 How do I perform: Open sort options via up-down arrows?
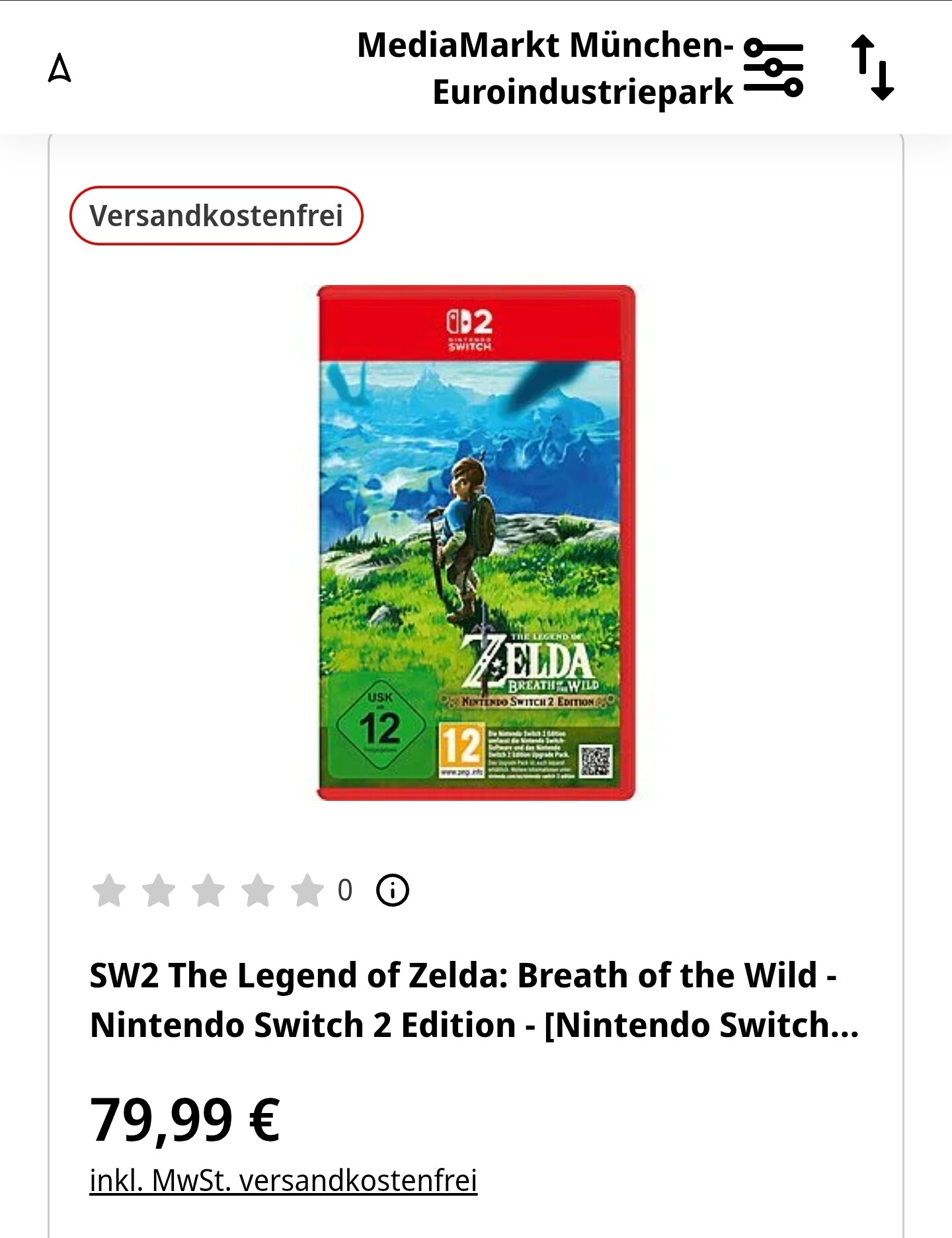(x=873, y=67)
